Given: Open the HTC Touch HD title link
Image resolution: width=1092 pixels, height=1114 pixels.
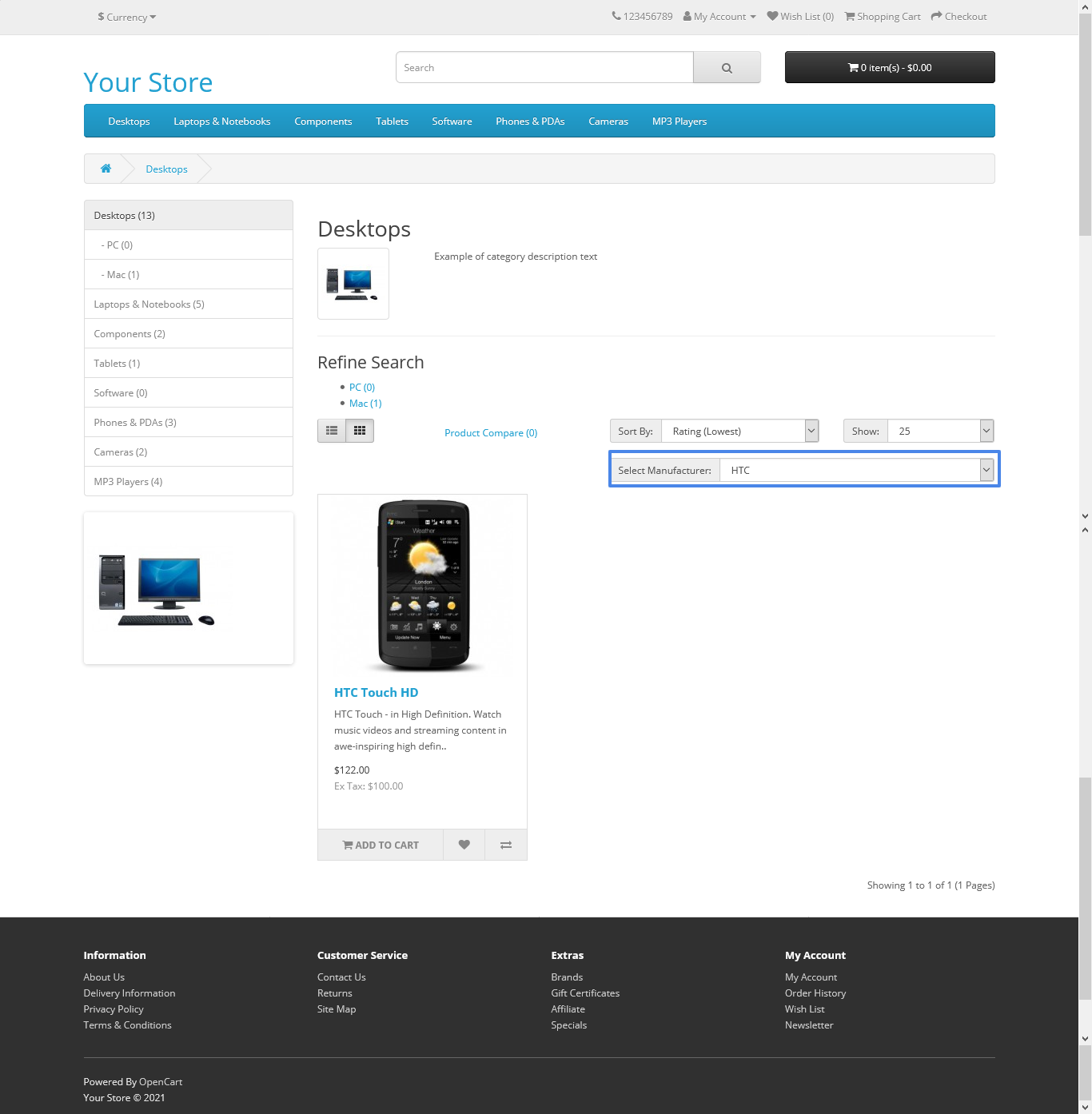Looking at the screenshot, I should [376, 693].
